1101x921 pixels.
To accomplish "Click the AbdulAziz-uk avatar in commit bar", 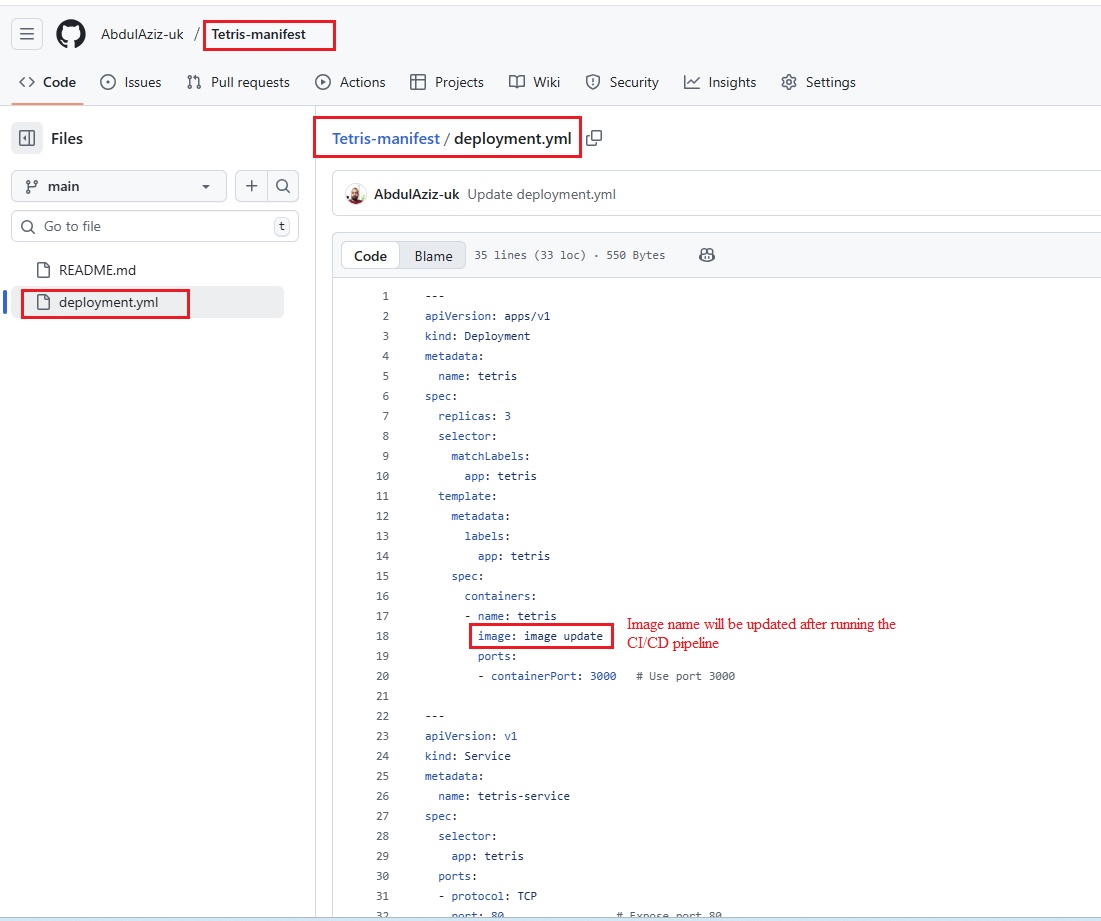I will (x=356, y=194).
